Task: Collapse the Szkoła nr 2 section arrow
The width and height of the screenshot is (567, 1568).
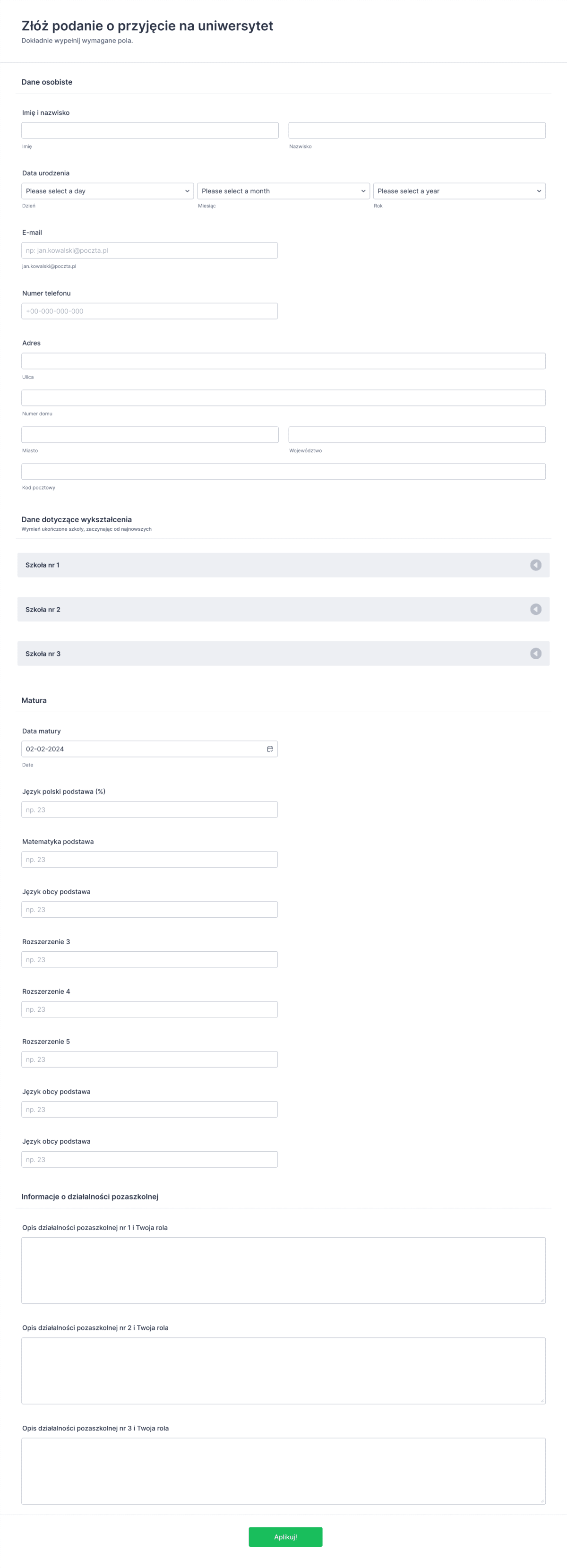Action: pos(535,609)
